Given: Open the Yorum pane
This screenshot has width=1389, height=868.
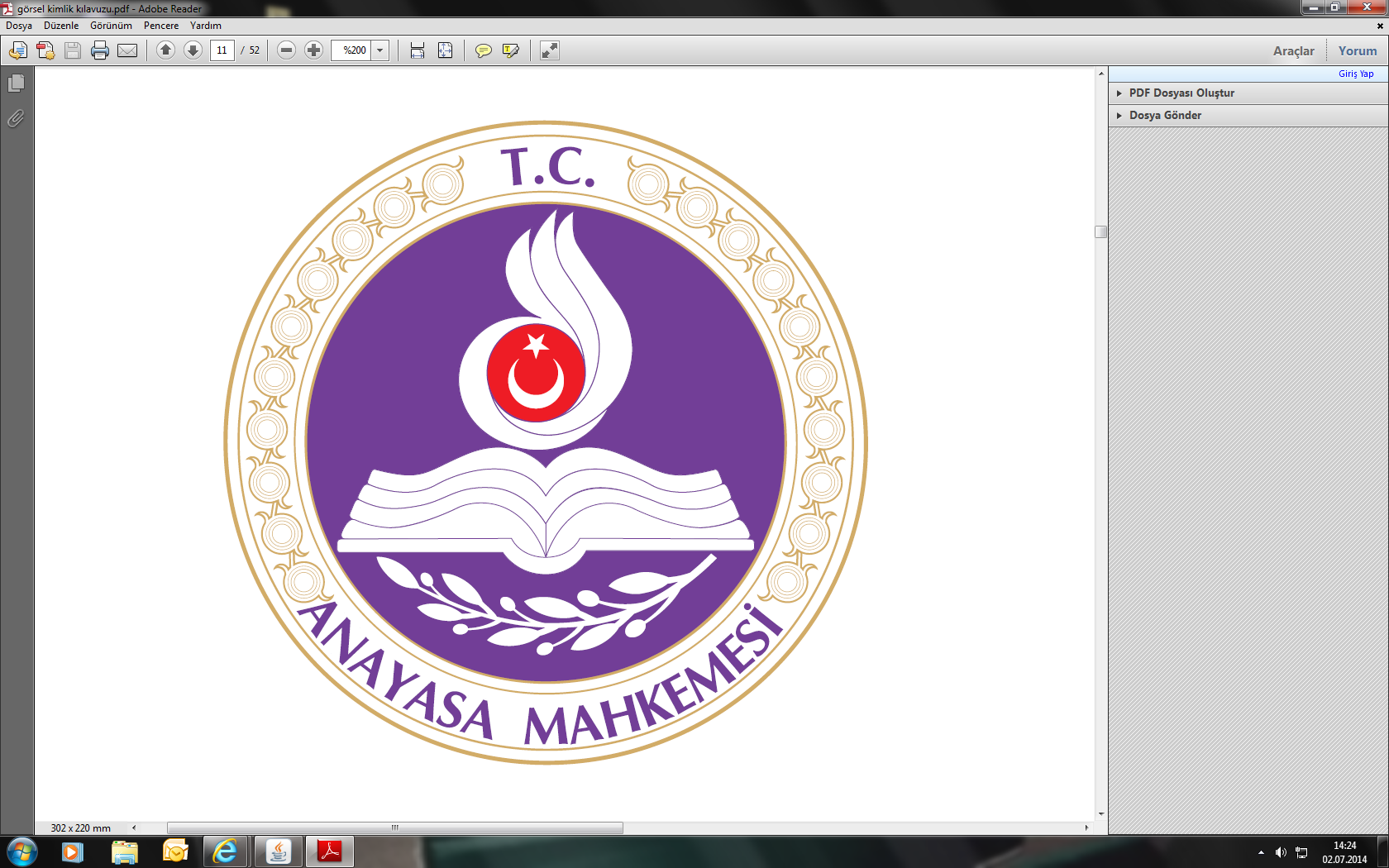Looking at the screenshot, I should click(x=1358, y=50).
